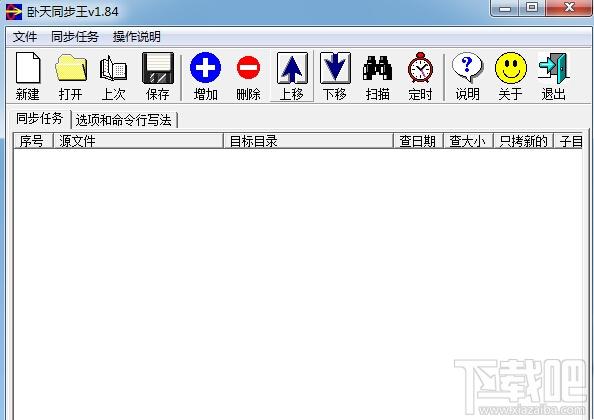The width and height of the screenshot is (594, 420).
Task: Exit the program with 退出 door icon
Action: click(553, 76)
